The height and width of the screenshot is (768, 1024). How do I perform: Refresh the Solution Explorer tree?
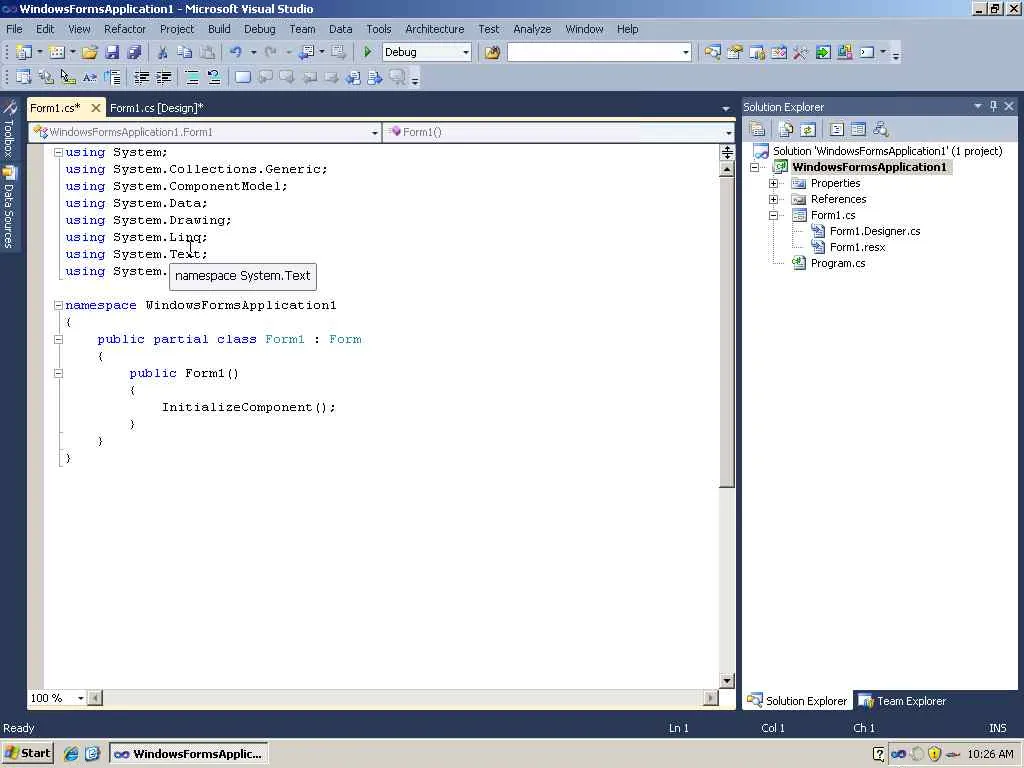point(808,129)
